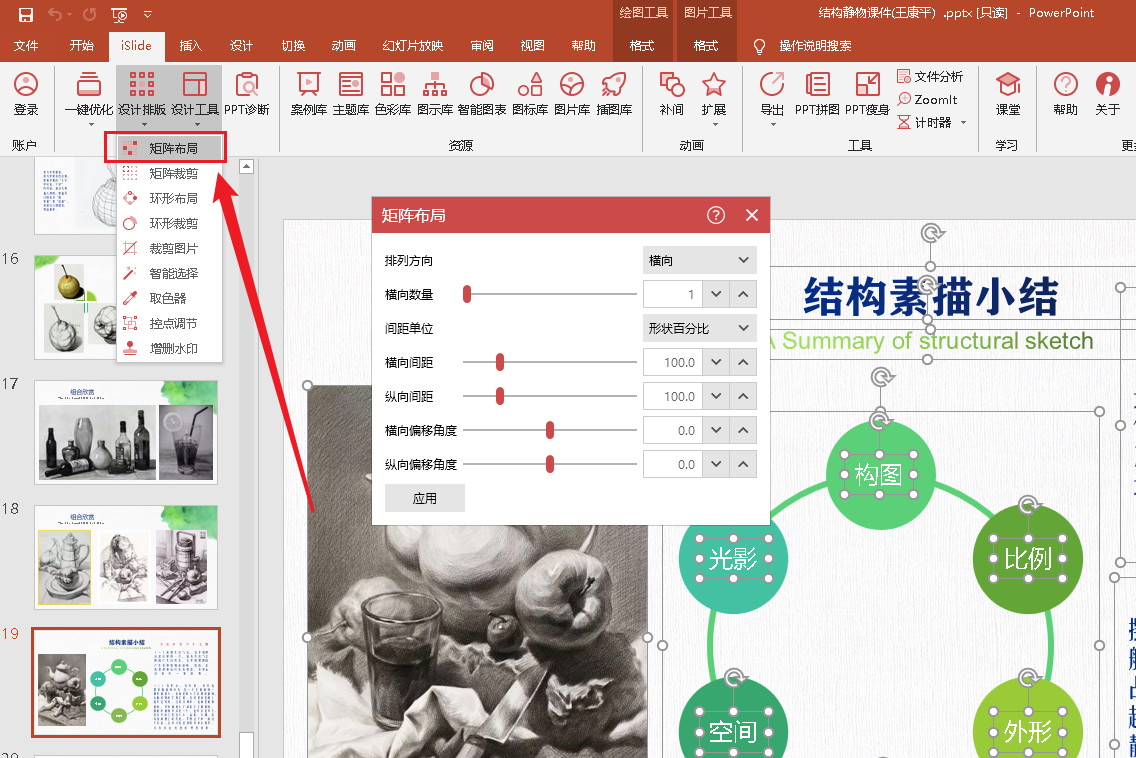Open the 色彩库 color library
Screen dimensions: 1136x758
(x=393, y=93)
